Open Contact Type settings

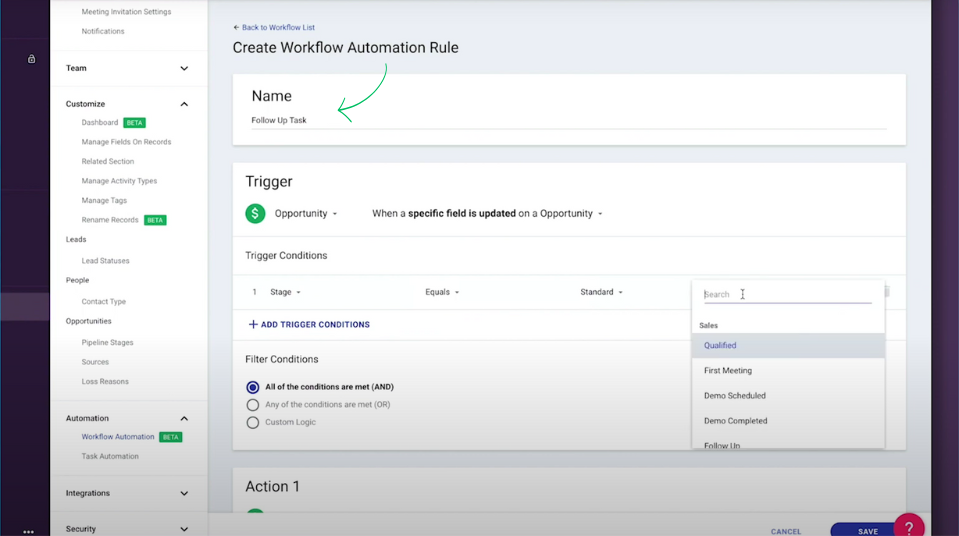click(x=104, y=302)
